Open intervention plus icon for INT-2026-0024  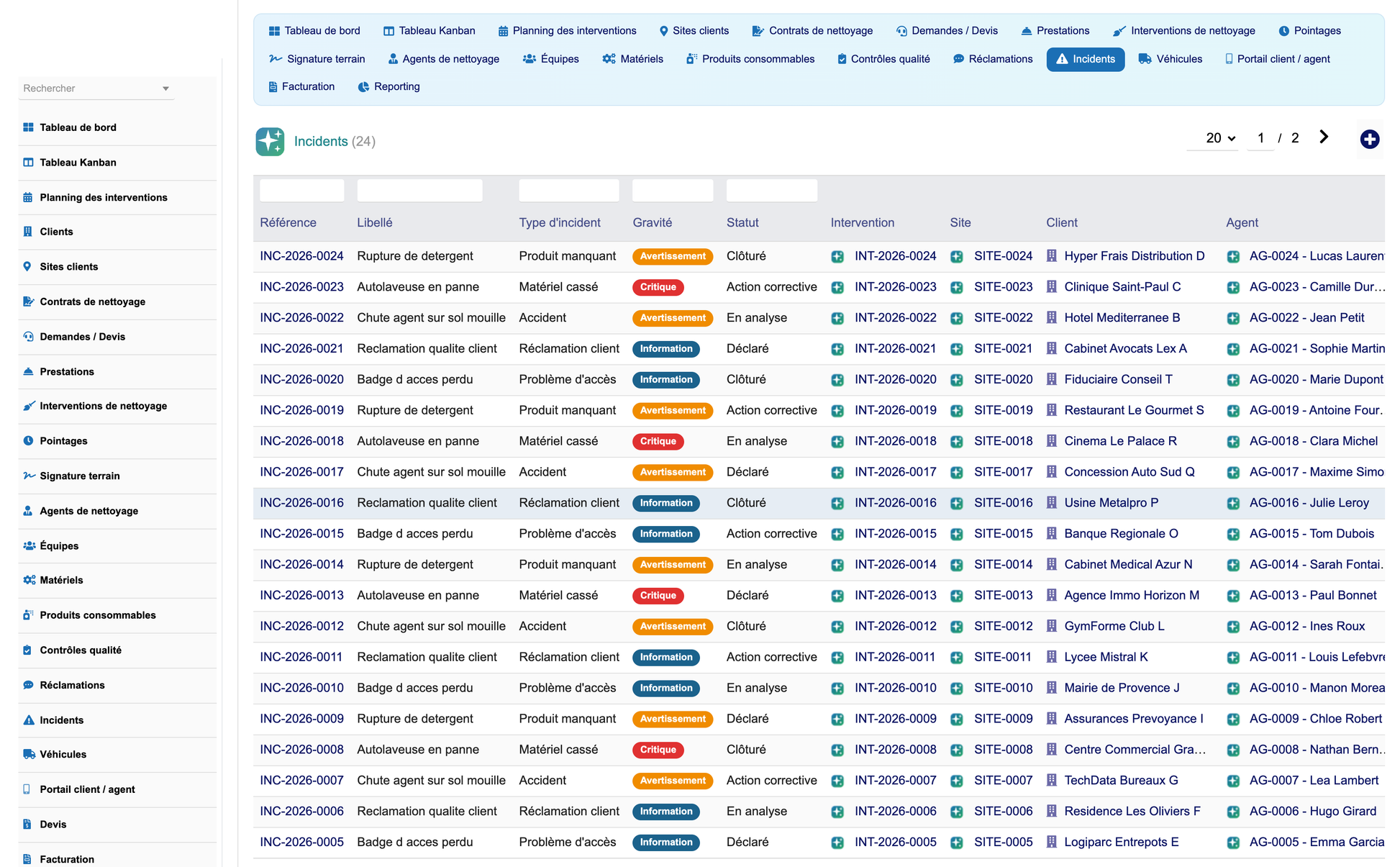pyautogui.click(x=837, y=257)
